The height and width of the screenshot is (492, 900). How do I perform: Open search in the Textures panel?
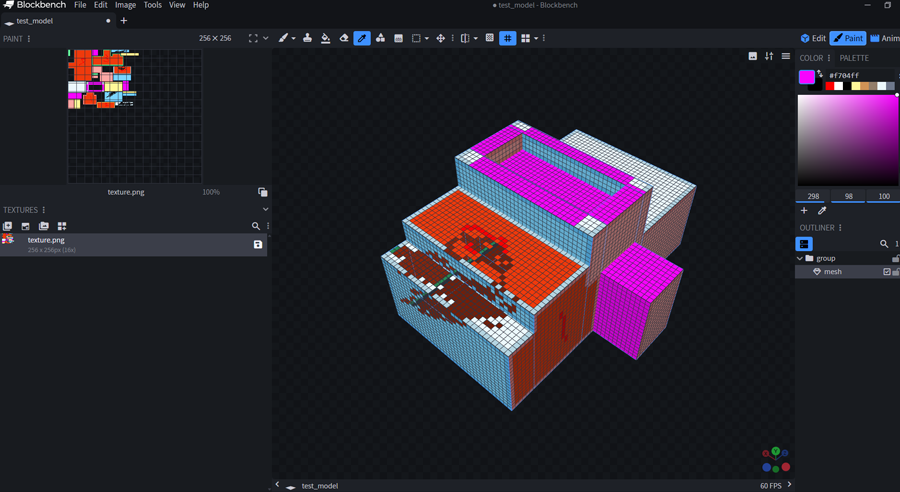click(x=255, y=226)
